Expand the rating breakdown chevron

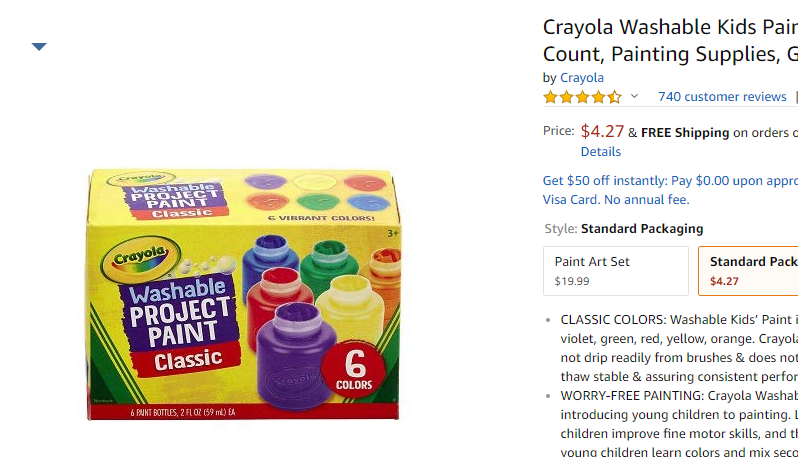[x=634, y=96]
